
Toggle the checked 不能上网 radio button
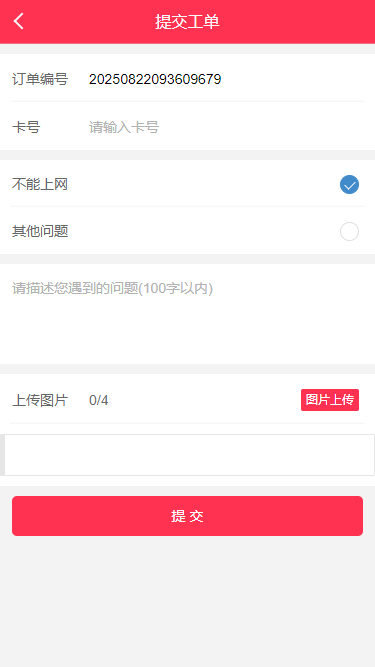[349, 185]
